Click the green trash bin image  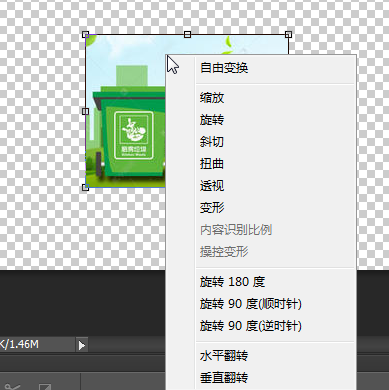(x=130, y=133)
